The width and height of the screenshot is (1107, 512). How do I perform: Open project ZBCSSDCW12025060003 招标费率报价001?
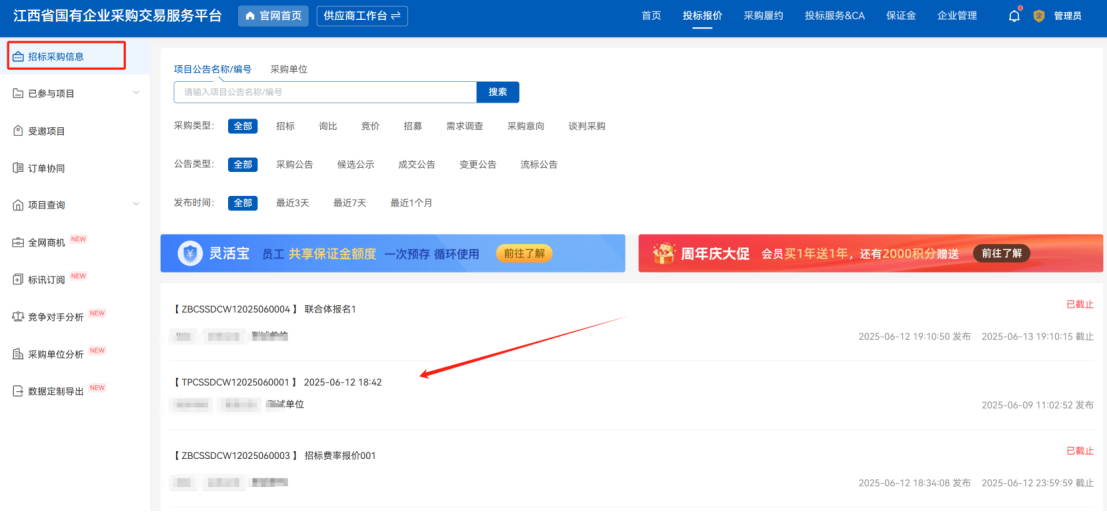[274, 456]
